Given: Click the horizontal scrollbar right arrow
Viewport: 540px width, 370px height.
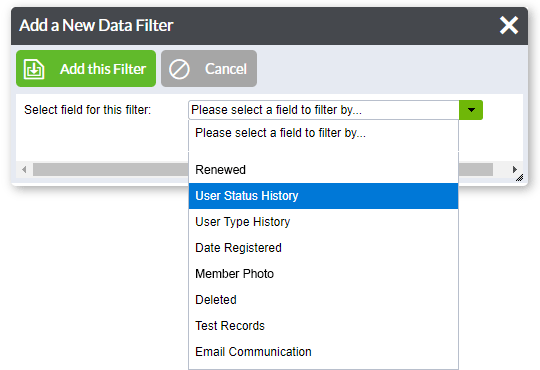Looking at the screenshot, I should [515, 169].
